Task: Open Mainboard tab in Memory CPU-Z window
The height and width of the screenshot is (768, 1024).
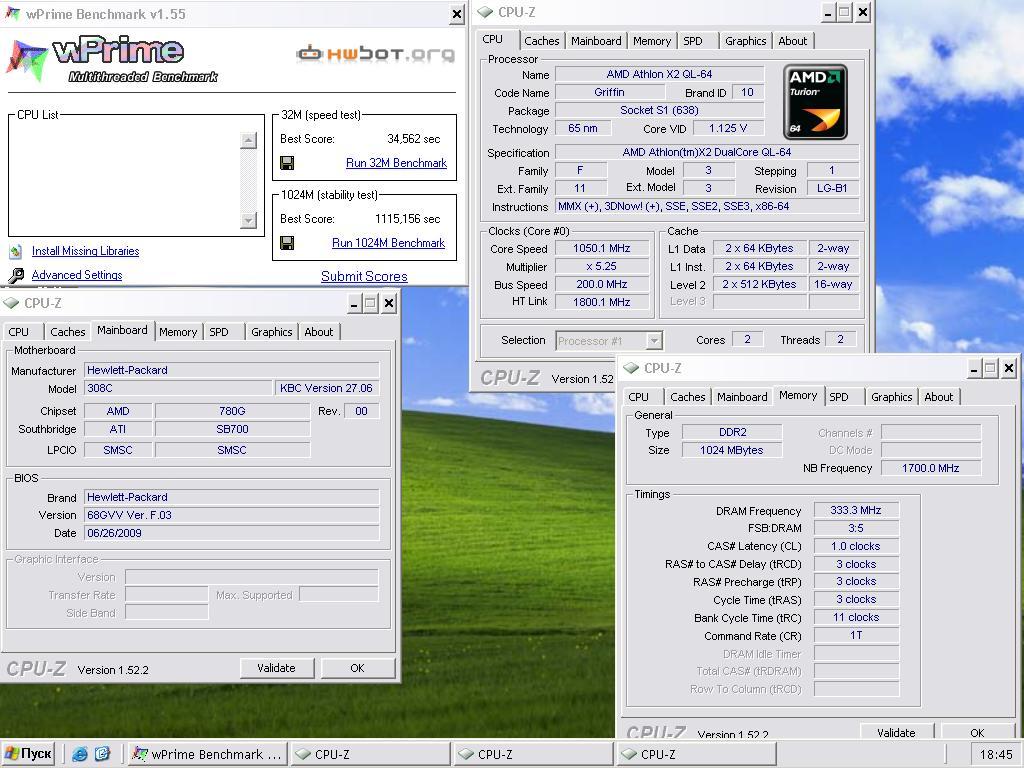Action: (x=742, y=396)
